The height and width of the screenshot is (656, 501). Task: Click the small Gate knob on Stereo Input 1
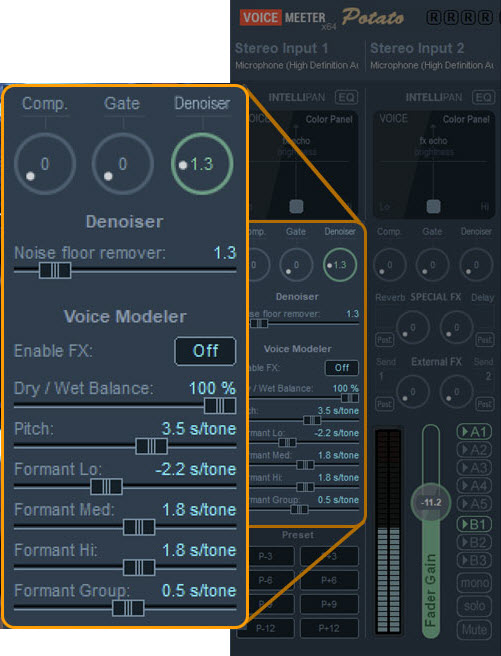pos(296,265)
